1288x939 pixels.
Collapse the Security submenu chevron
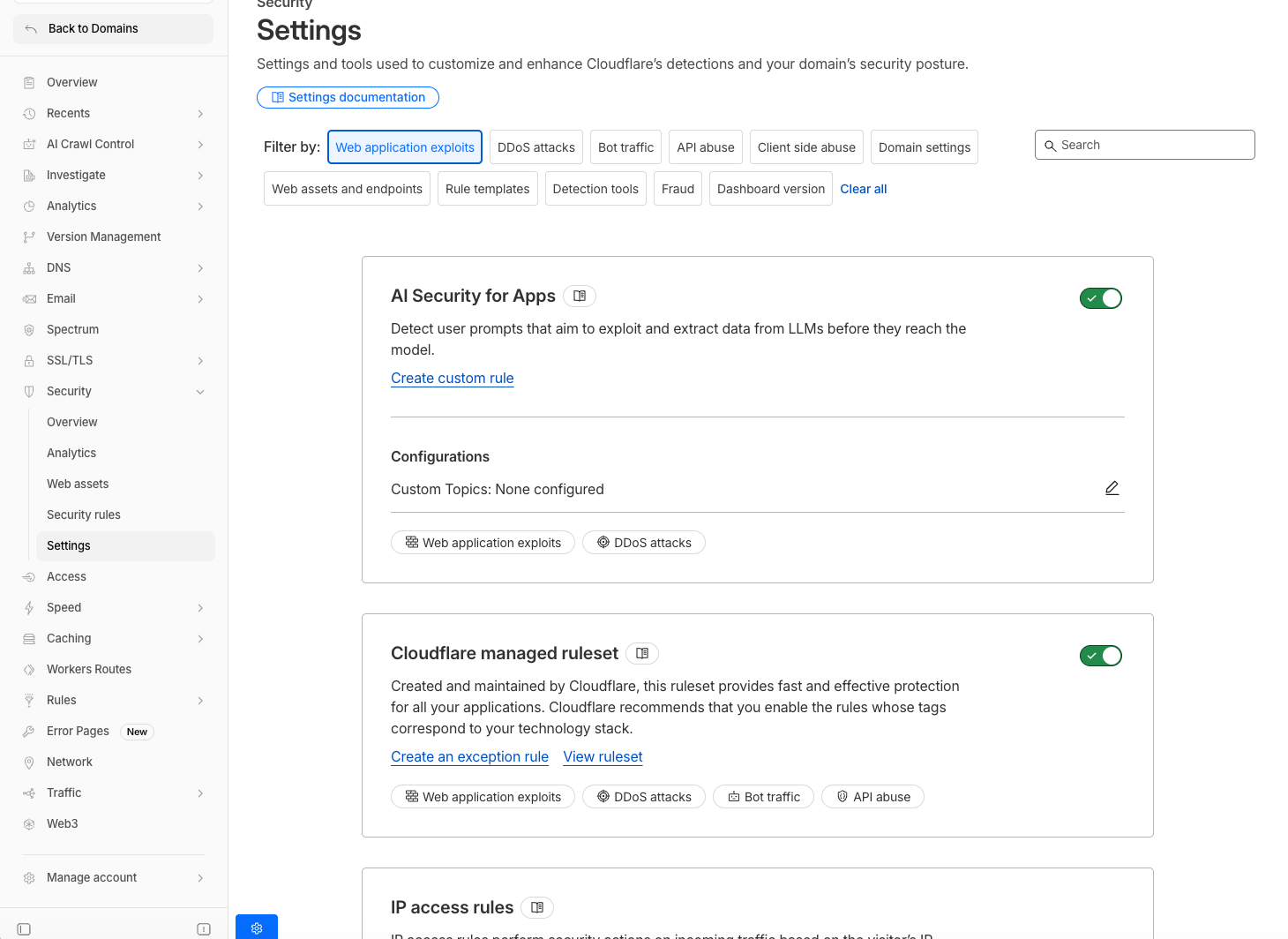200,391
